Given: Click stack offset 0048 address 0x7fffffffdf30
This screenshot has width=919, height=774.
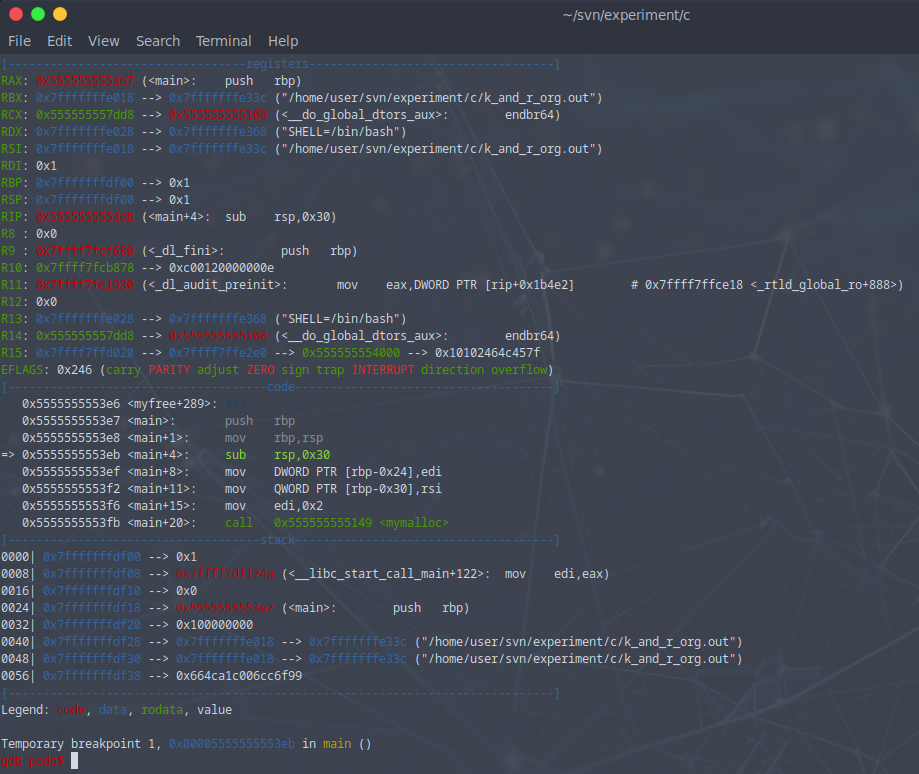Looking at the screenshot, I should click(92, 659).
